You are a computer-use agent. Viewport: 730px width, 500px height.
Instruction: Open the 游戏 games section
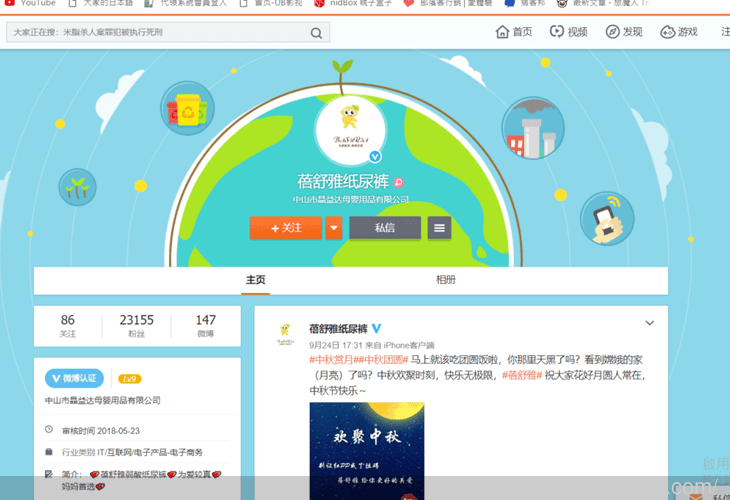(x=679, y=32)
